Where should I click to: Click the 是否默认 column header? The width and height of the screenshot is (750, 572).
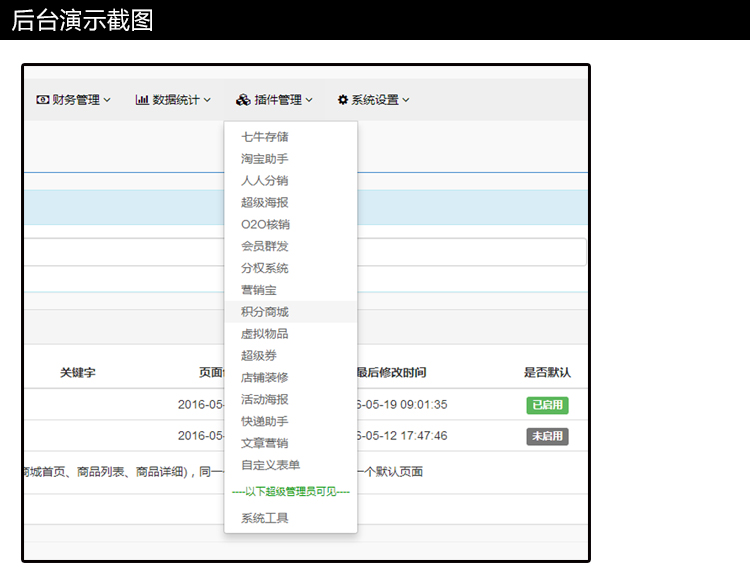coord(547,373)
